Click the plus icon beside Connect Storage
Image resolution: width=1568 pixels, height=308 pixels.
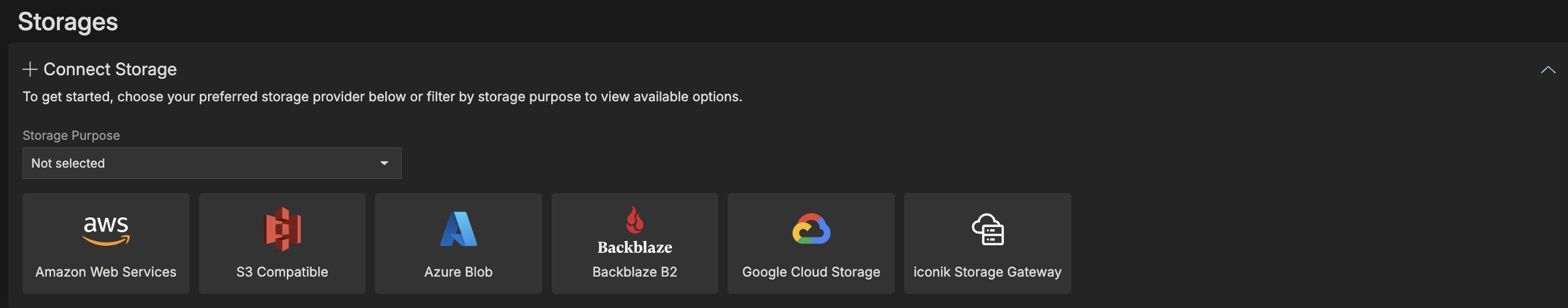[30, 69]
